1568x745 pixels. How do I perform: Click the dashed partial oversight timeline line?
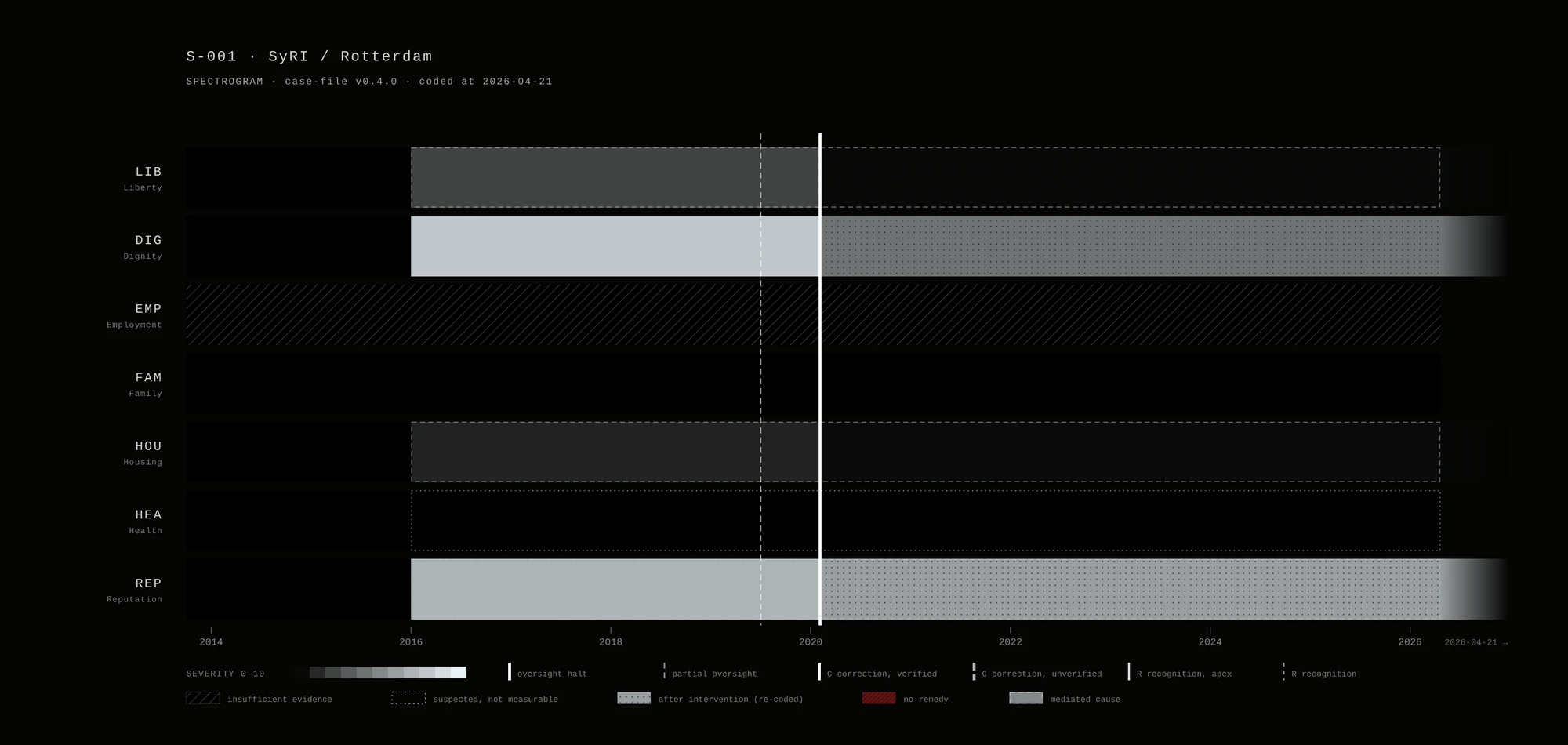[x=760, y=379]
